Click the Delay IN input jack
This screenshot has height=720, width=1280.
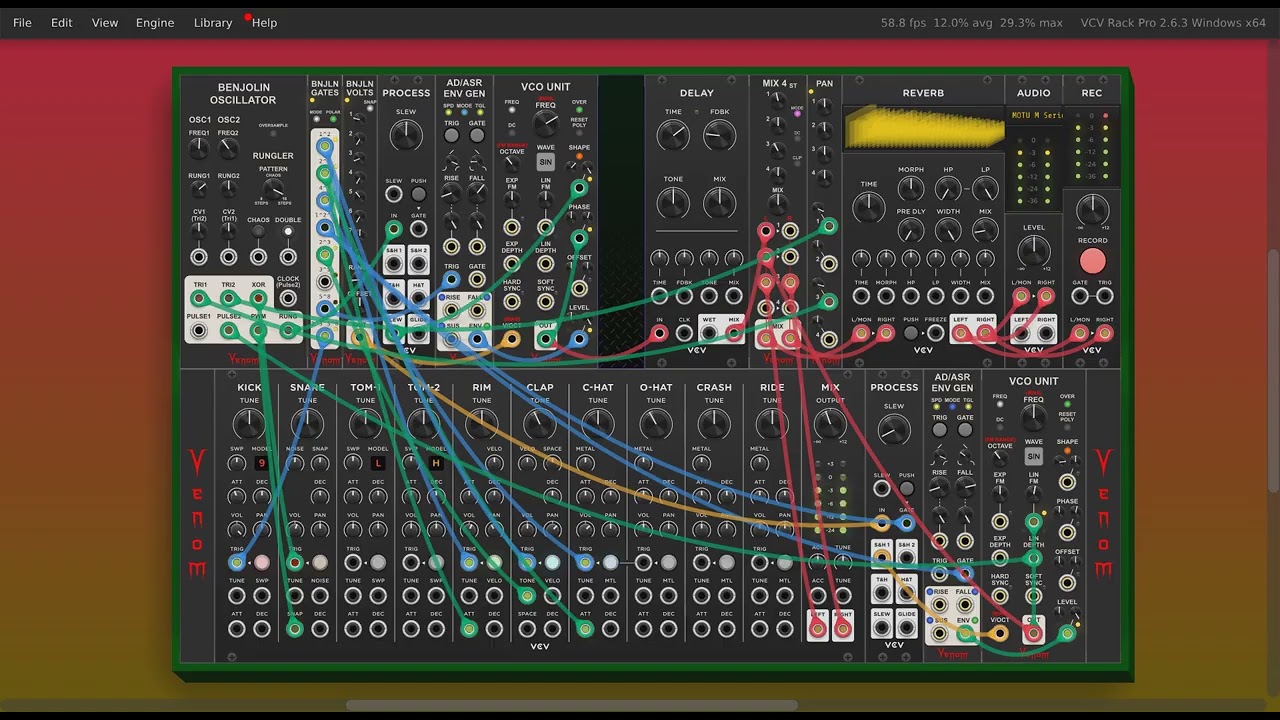[659, 334]
